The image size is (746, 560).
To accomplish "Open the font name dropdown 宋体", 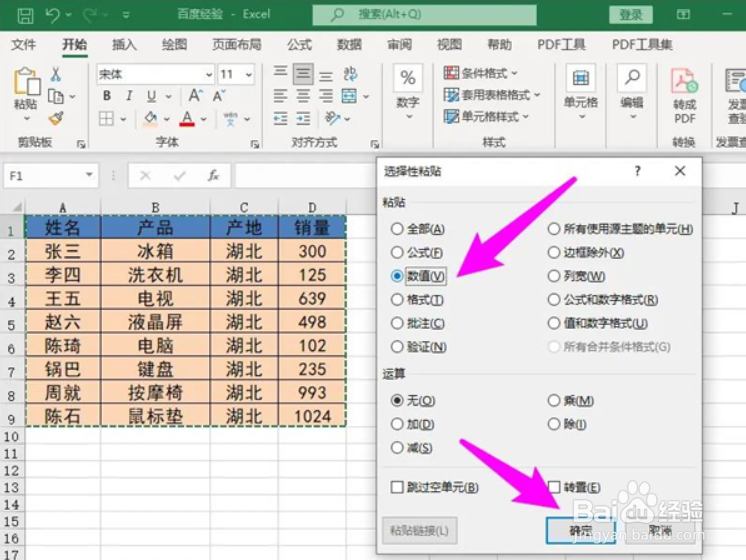I will coord(208,75).
